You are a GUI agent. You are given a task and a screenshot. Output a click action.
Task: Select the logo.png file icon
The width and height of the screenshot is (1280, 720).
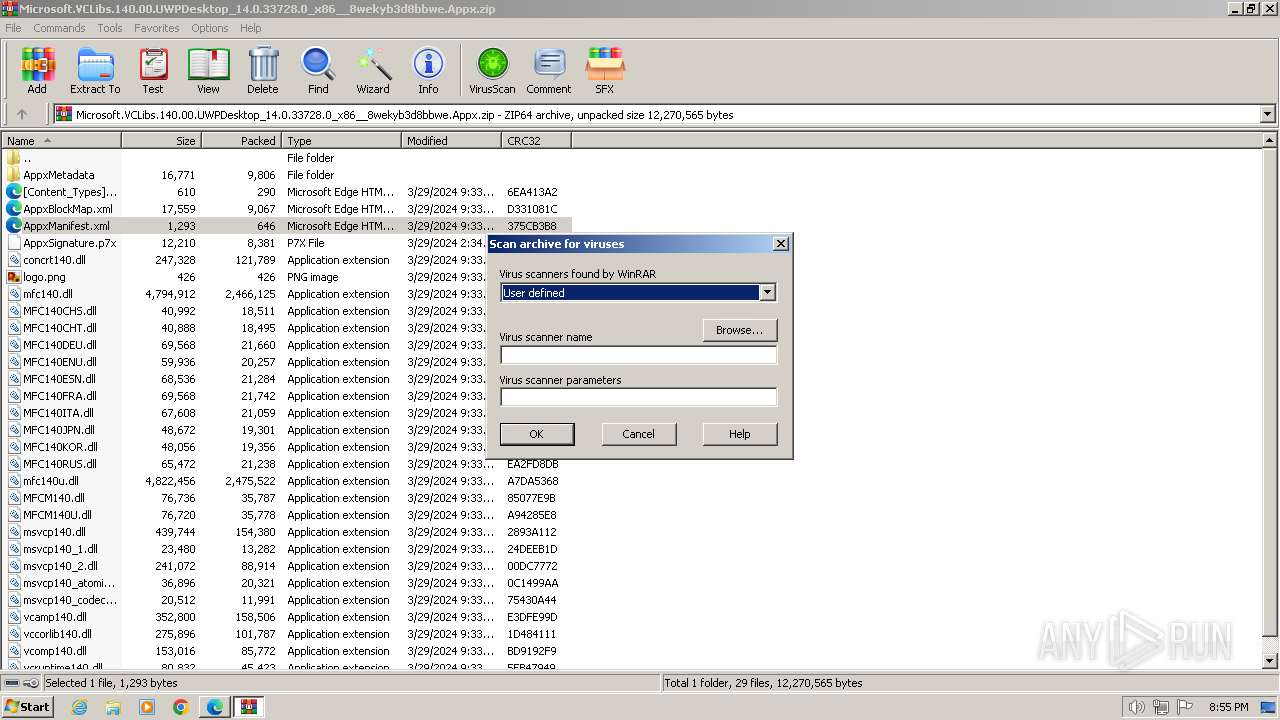pos(14,277)
